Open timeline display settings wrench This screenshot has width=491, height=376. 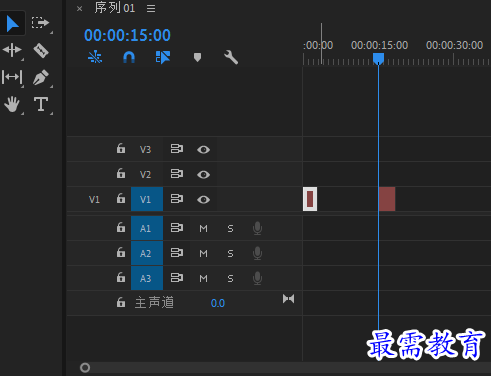pos(231,57)
